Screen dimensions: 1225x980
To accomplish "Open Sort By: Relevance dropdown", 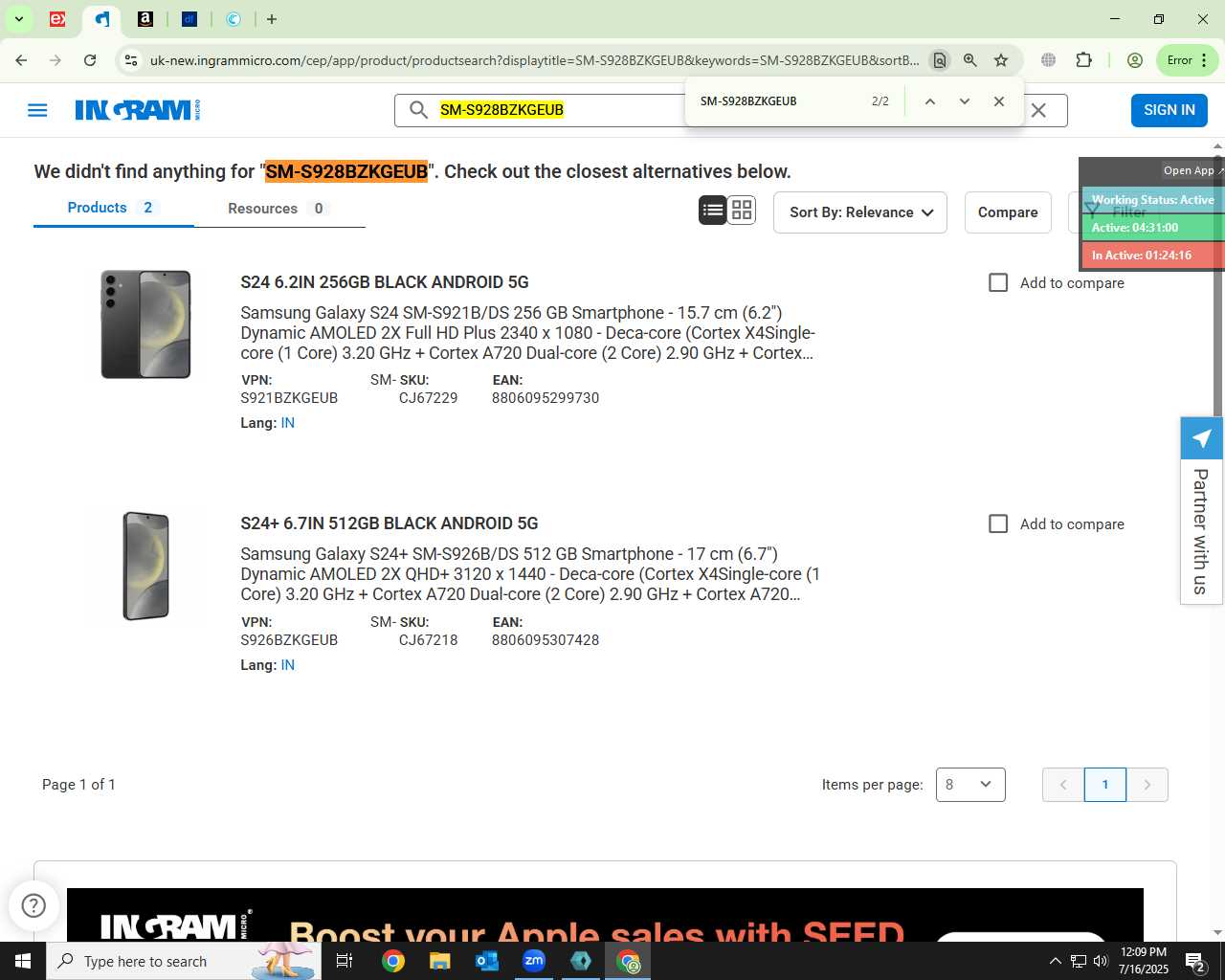I will tap(860, 212).
